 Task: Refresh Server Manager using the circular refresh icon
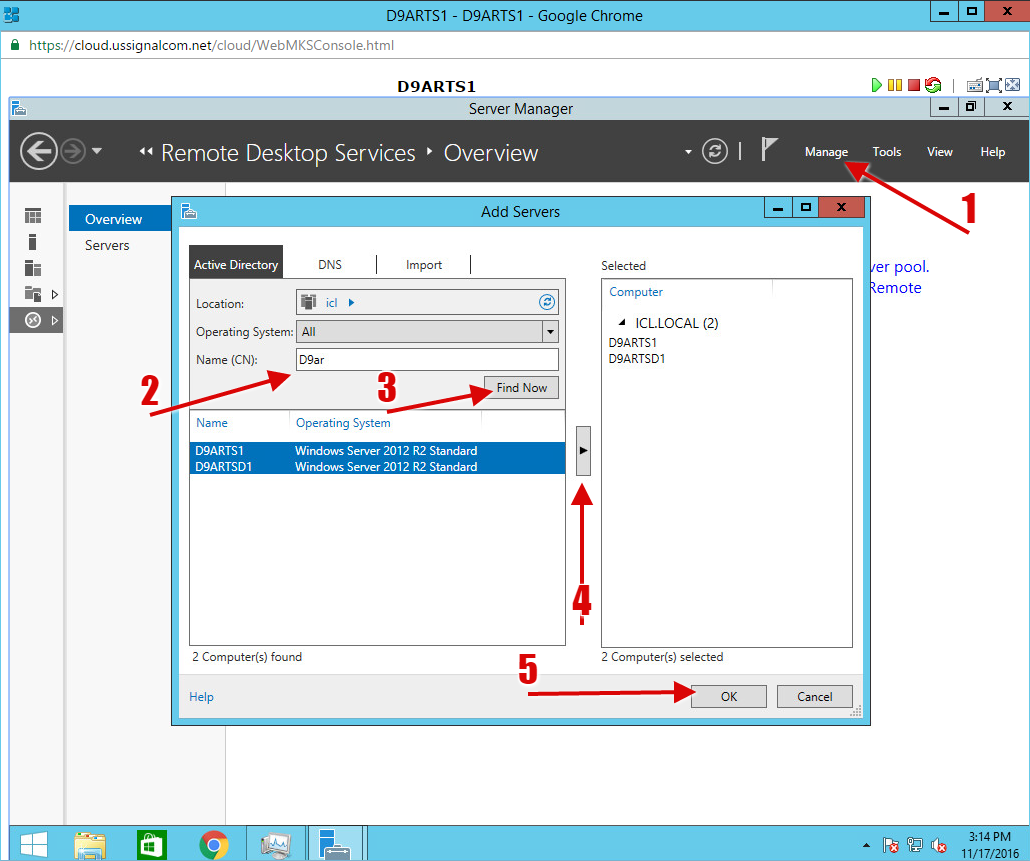click(715, 152)
